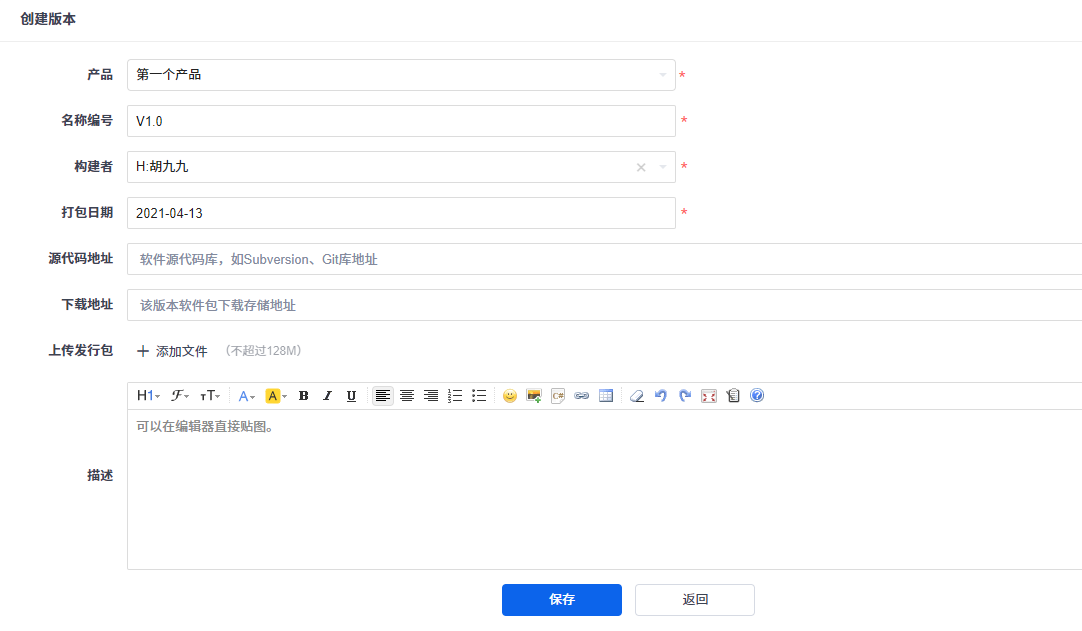Image resolution: width=1082 pixels, height=631 pixels.
Task: Insert a numbered list
Action: pyautogui.click(x=455, y=396)
